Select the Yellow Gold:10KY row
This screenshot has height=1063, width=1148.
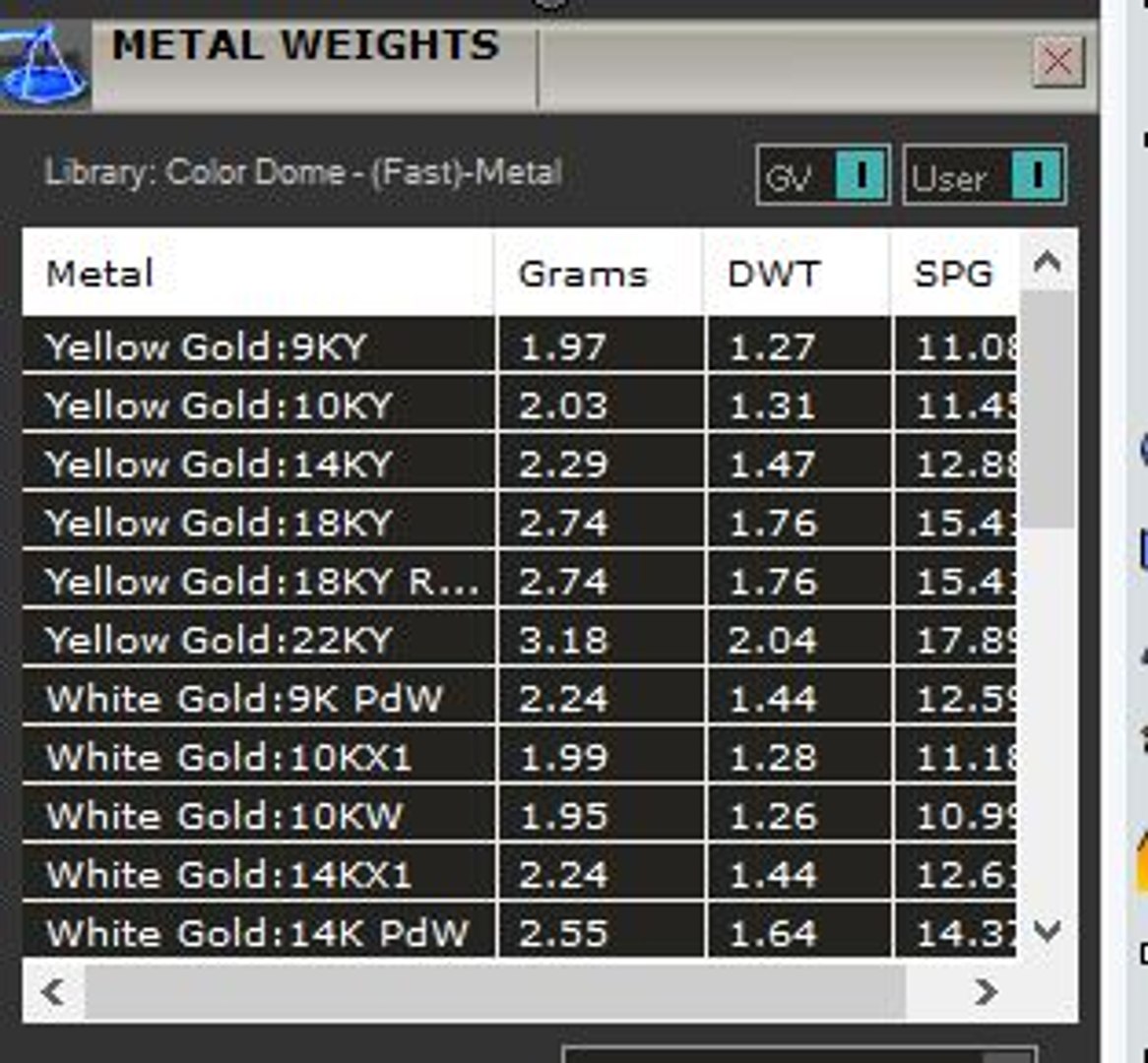click(519, 405)
